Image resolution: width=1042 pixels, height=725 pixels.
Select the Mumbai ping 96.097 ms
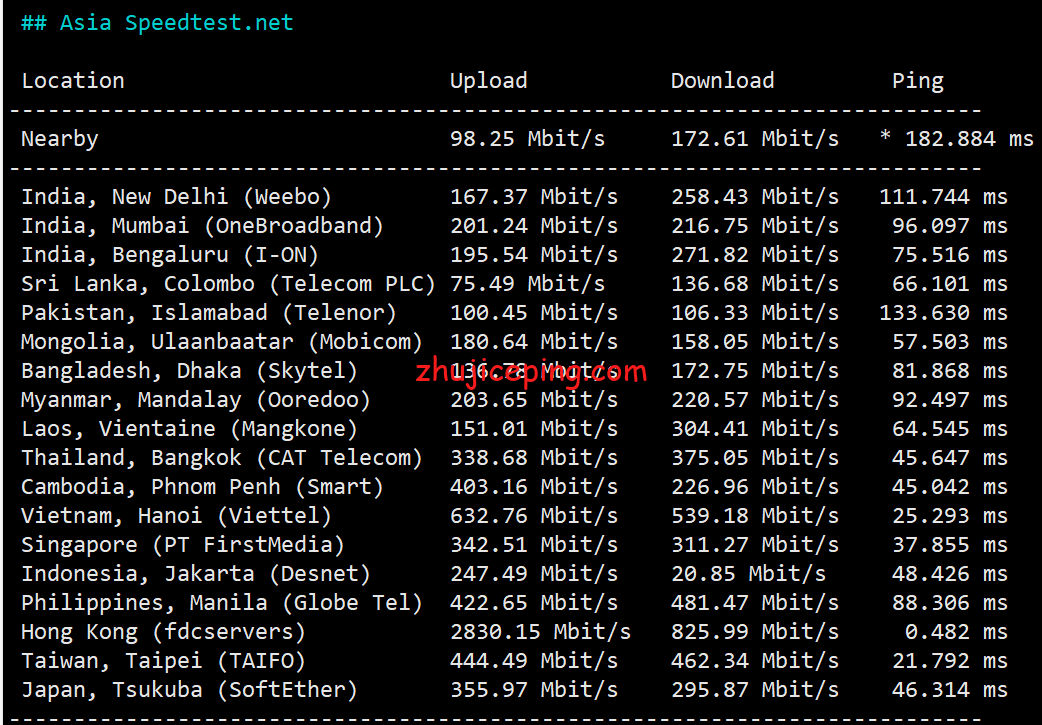[950, 226]
